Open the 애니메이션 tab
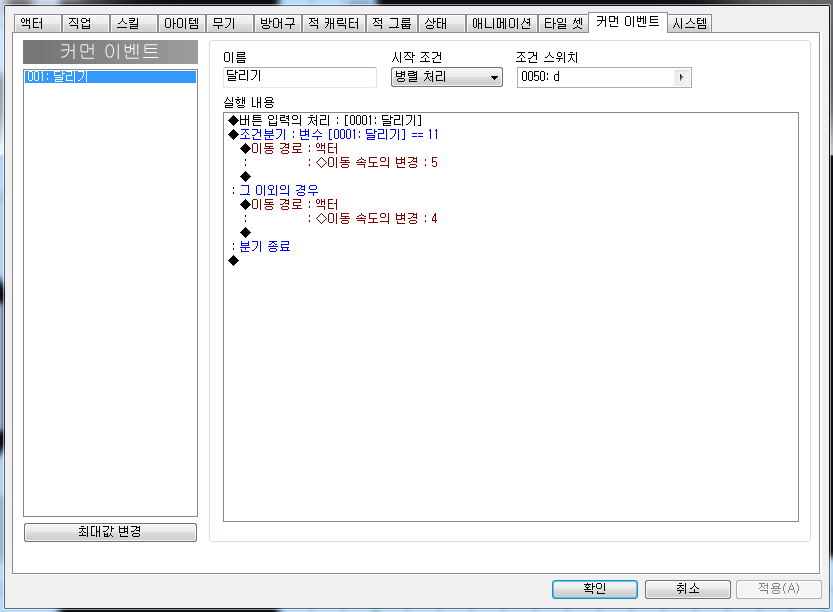This screenshot has height=612, width=833. click(502, 23)
